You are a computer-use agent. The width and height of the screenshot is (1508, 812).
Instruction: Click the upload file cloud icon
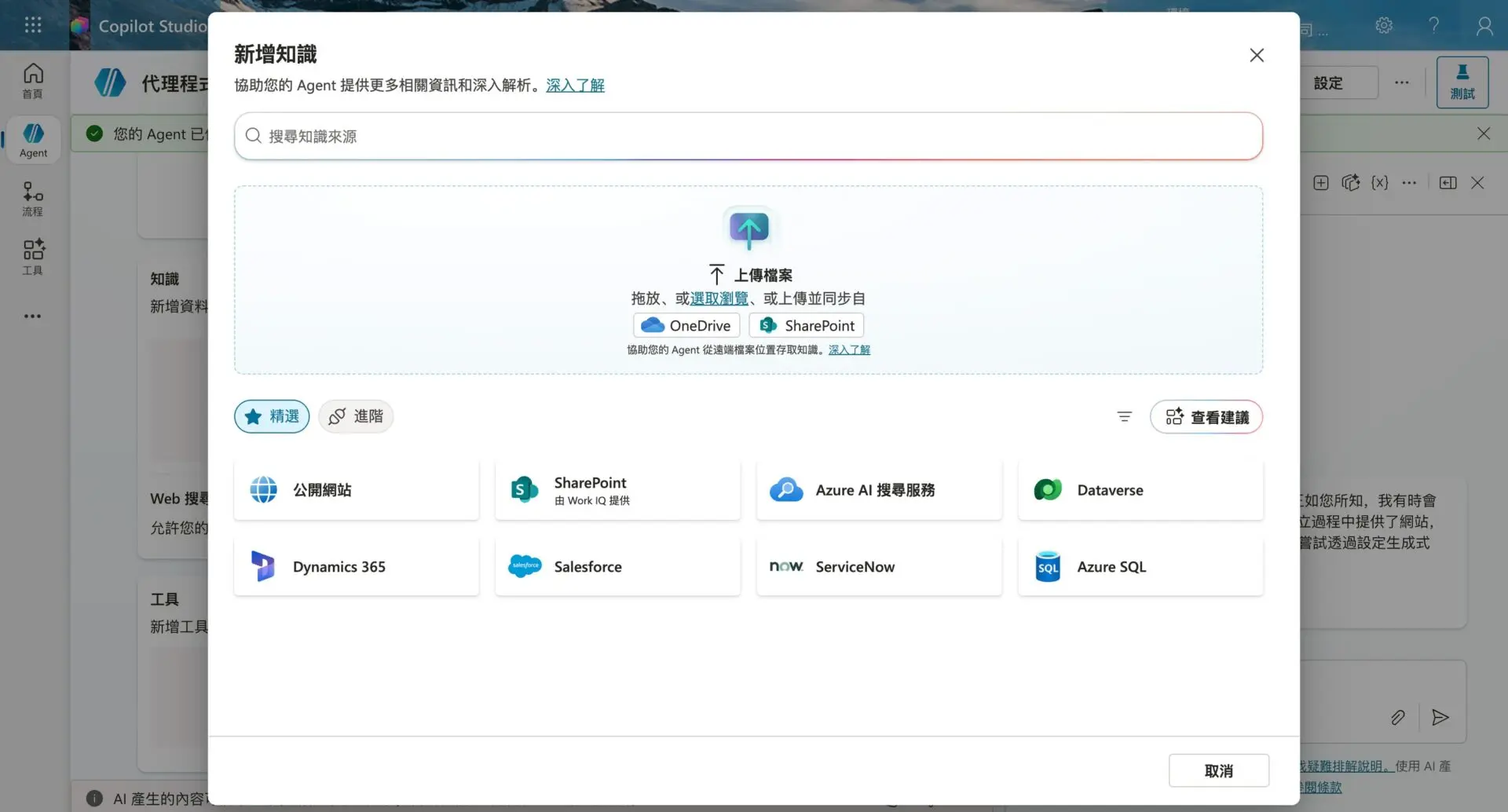coord(749,229)
